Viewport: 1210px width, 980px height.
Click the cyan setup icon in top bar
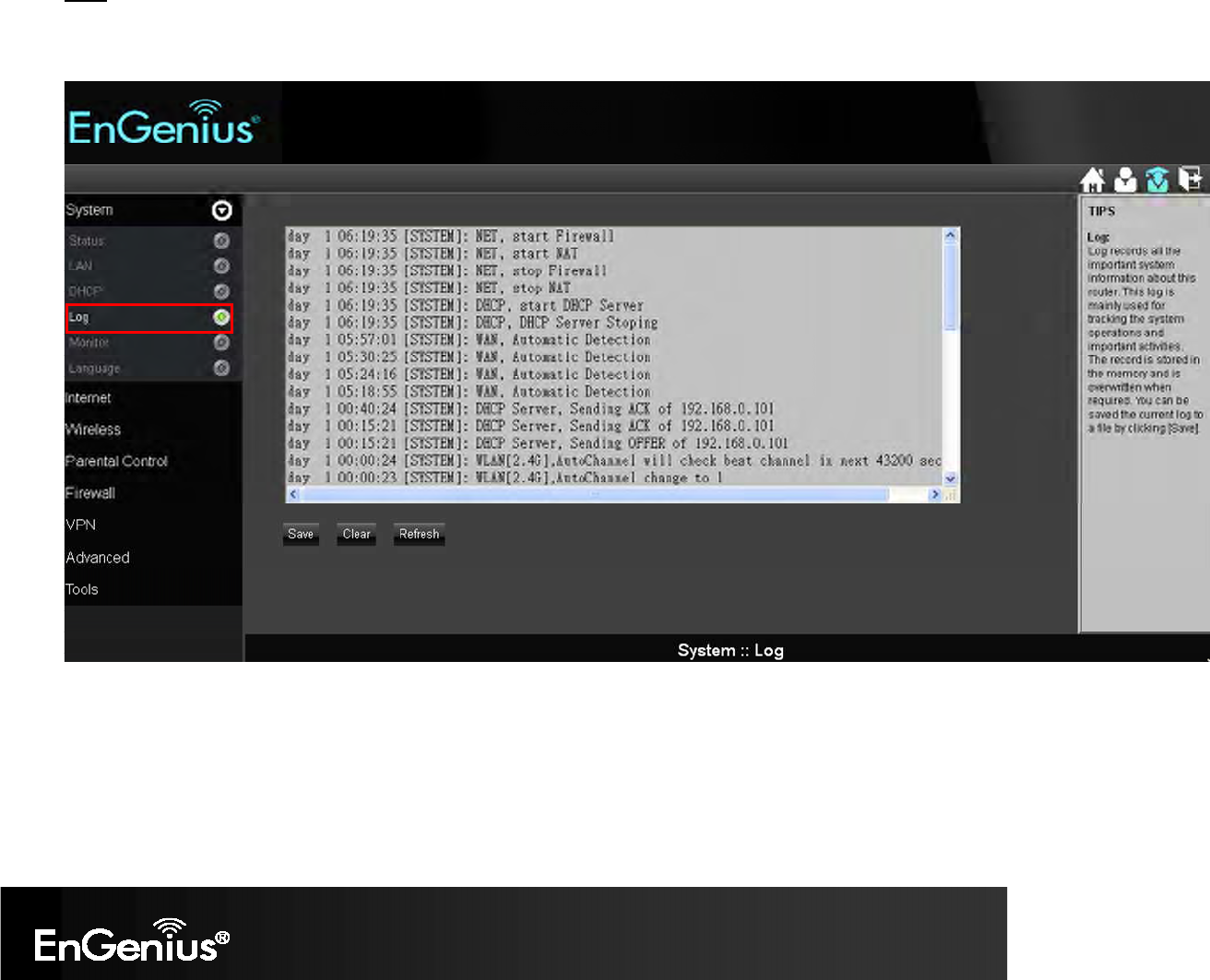click(x=1157, y=180)
